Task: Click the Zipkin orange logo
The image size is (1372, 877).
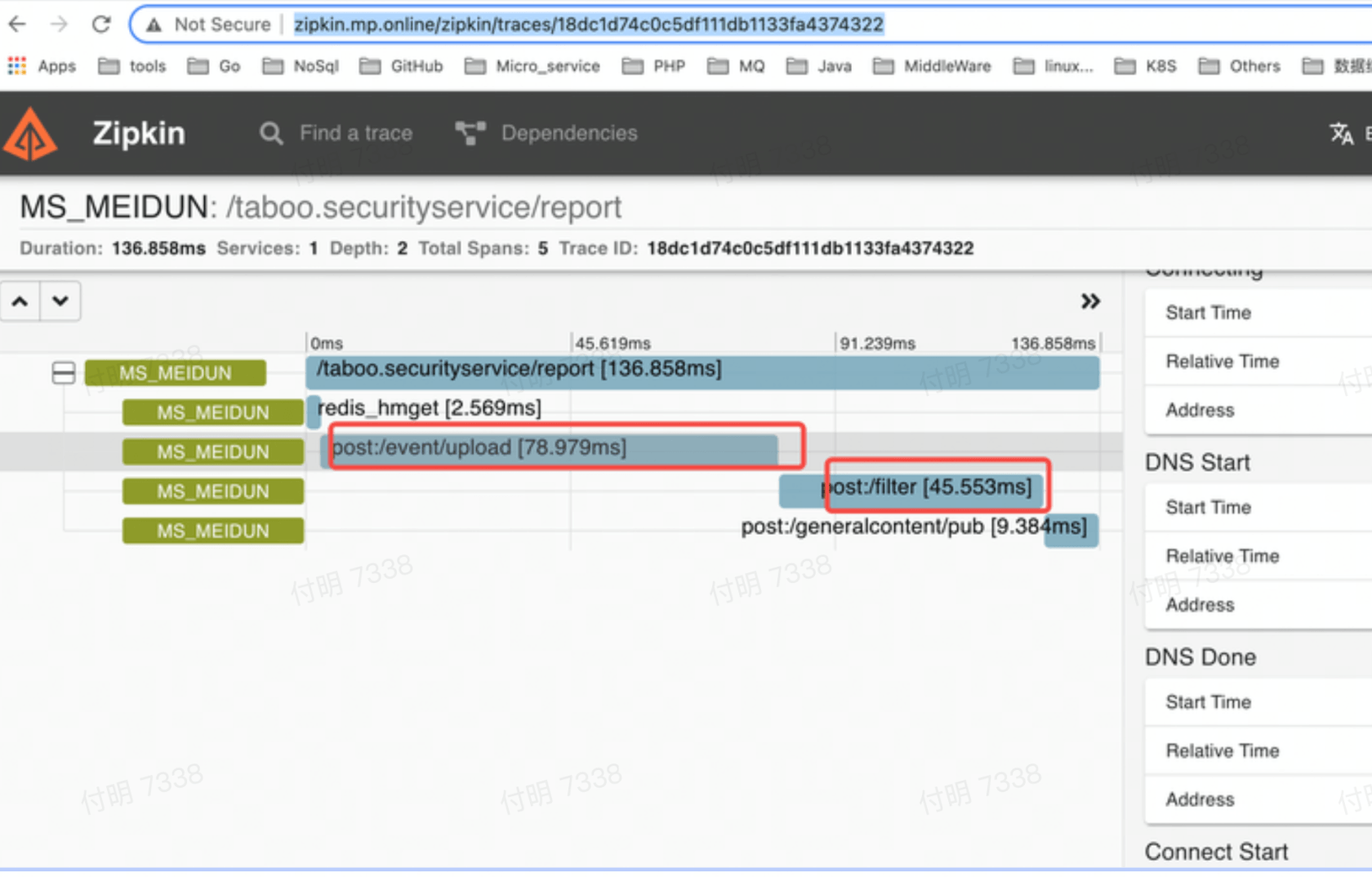Action: point(31,134)
